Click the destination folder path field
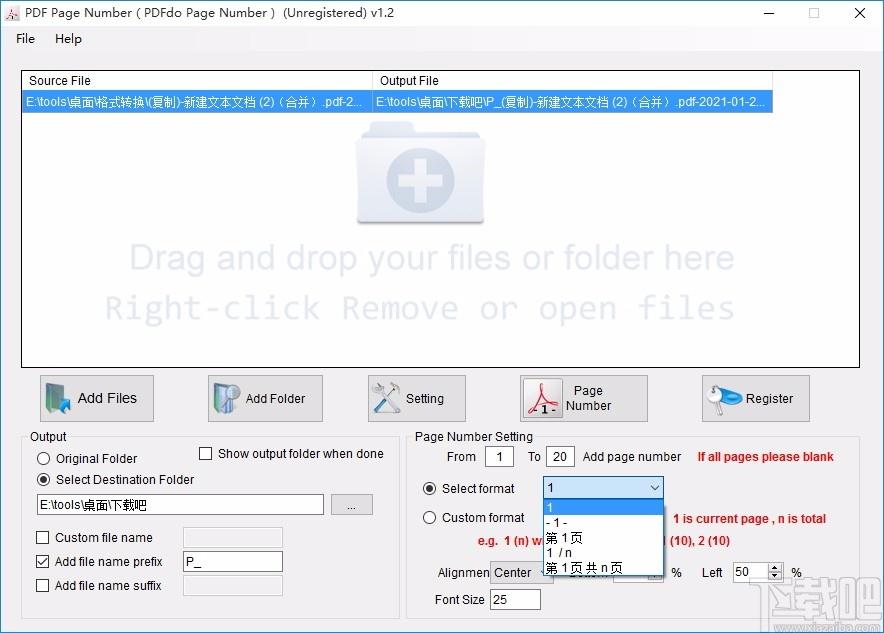The image size is (884, 633). pyautogui.click(x=180, y=504)
